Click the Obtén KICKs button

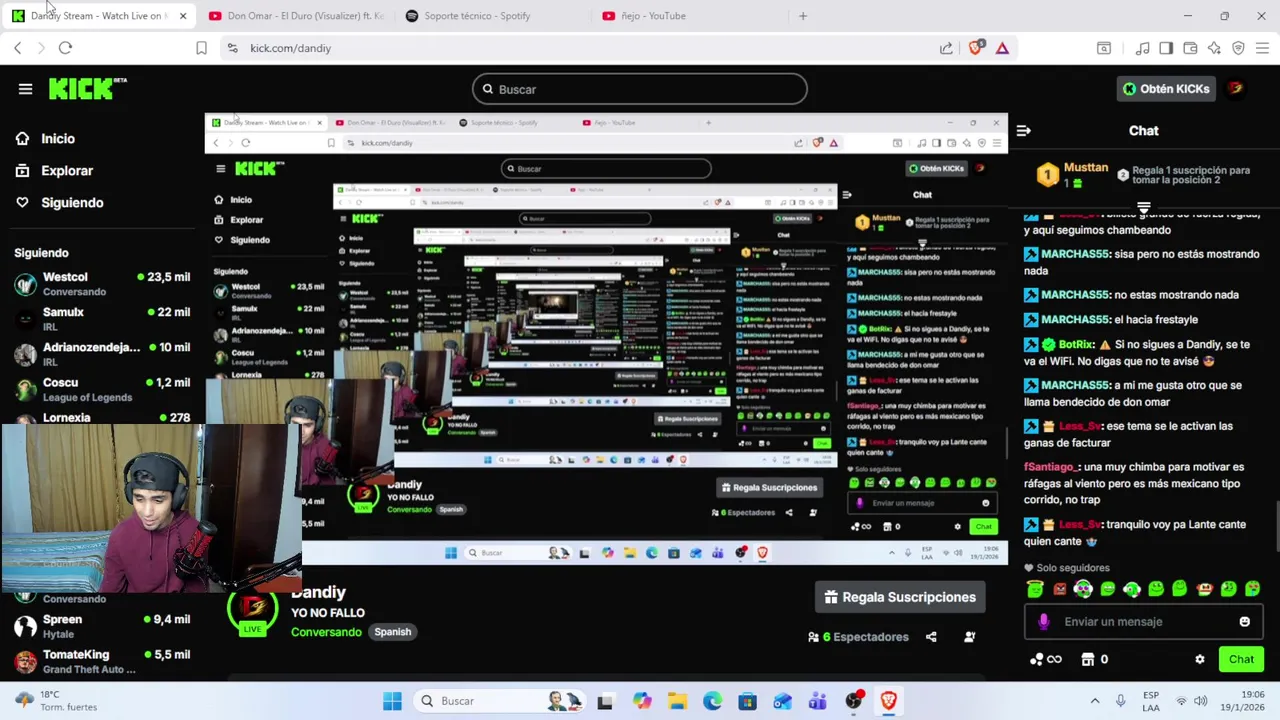(1165, 89)
